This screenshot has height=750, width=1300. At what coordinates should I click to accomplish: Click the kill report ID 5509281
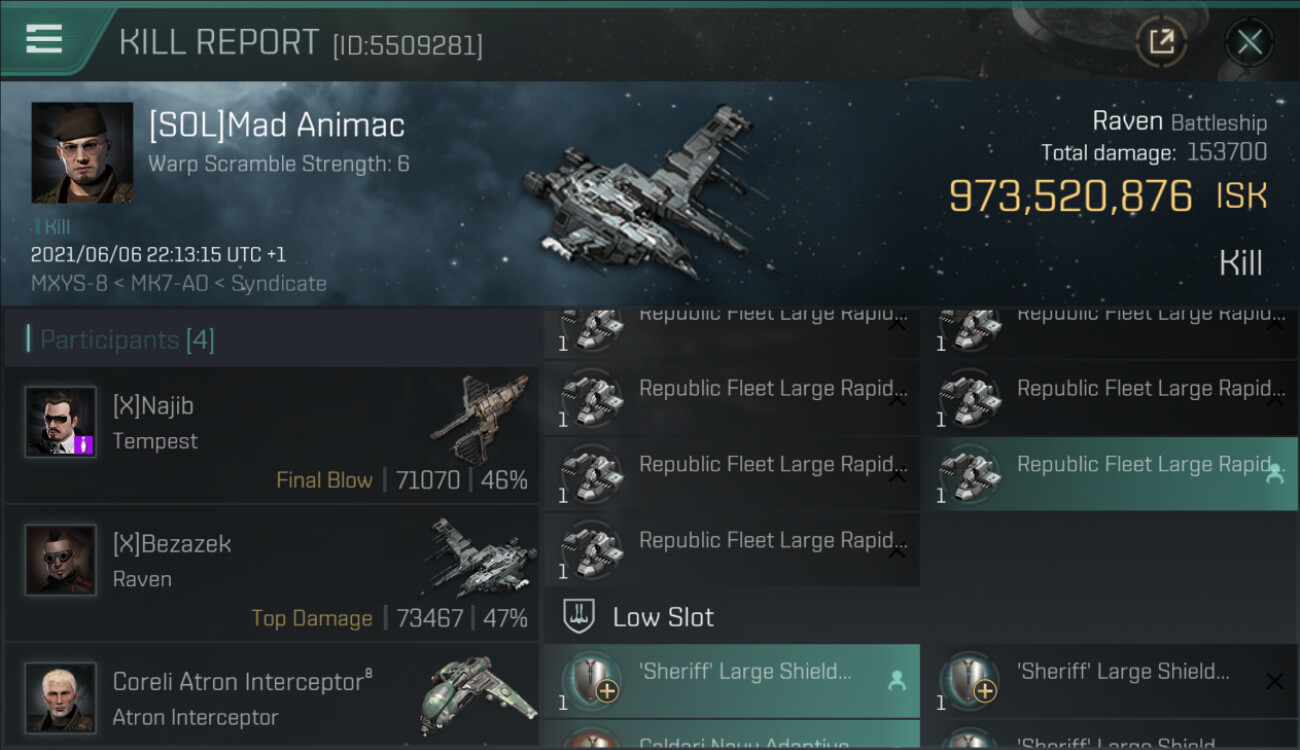(407, 45)
